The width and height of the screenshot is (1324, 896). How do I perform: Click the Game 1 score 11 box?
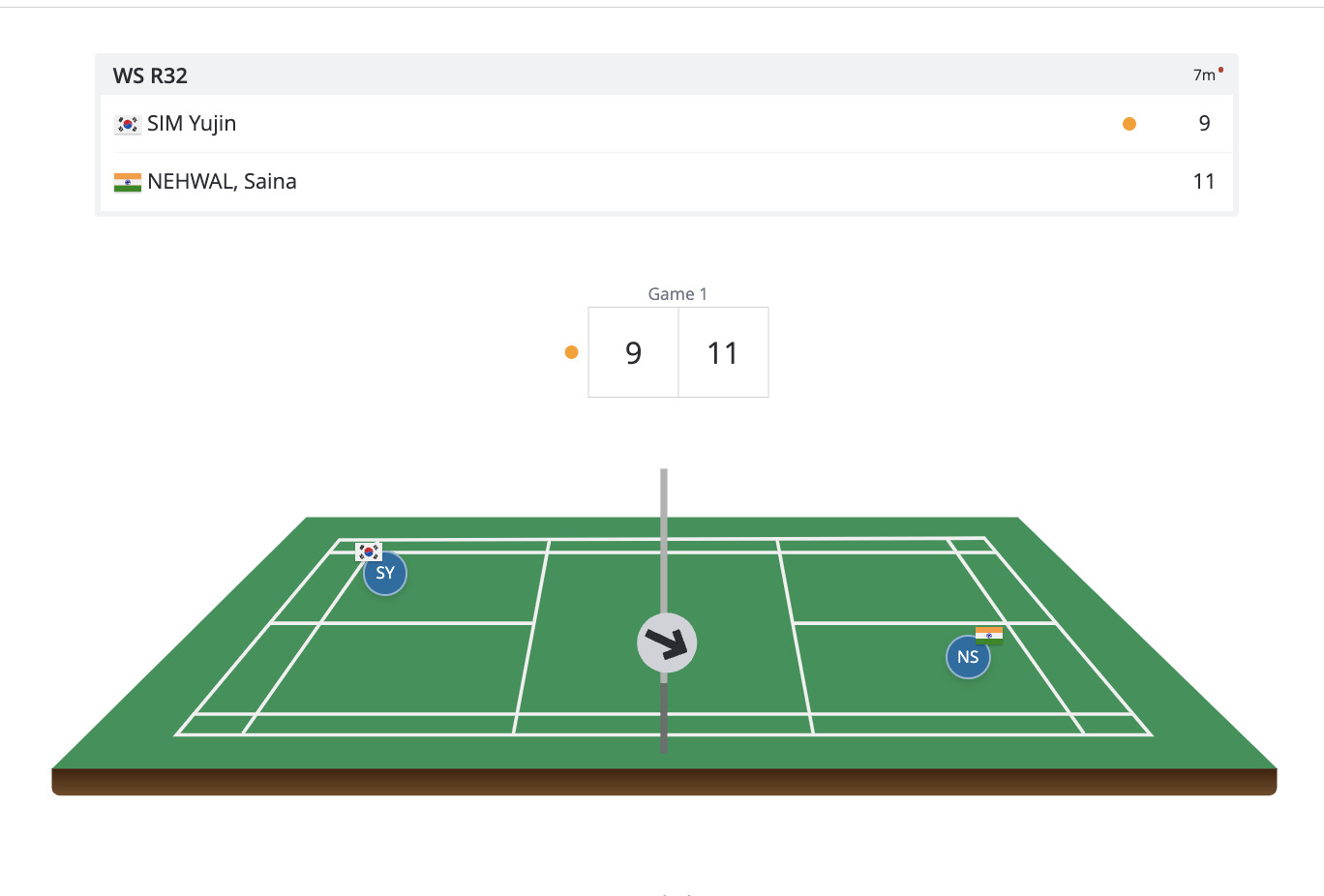coord(723,352)
